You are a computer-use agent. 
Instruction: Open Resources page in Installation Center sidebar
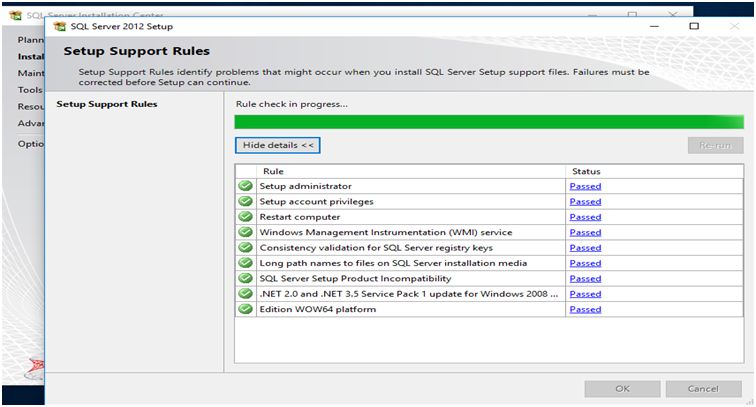point(31,106)
